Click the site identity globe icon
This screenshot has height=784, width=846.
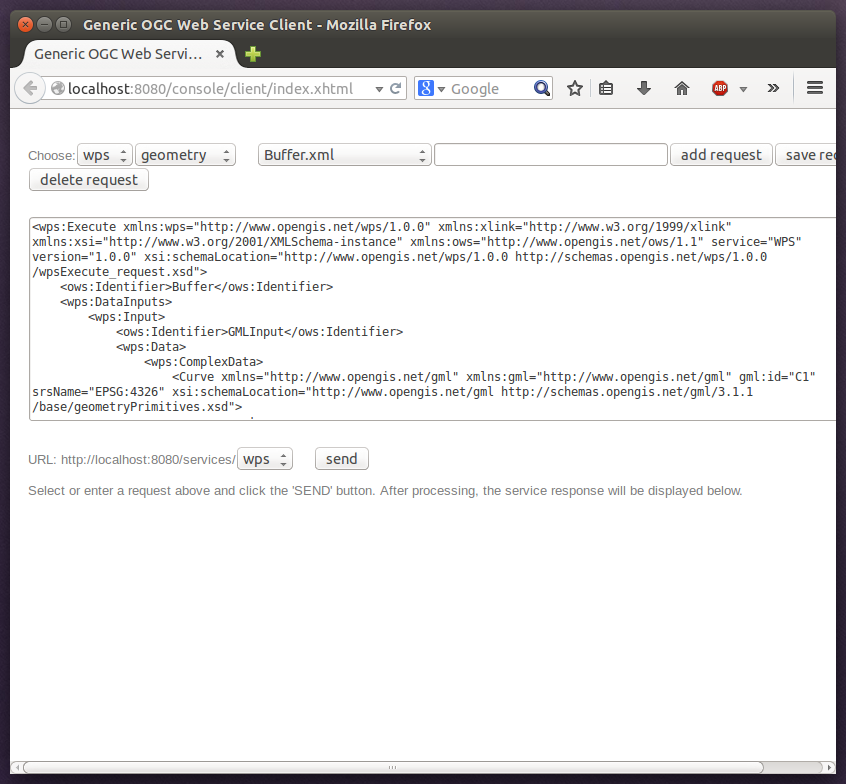tap(58, 88)
